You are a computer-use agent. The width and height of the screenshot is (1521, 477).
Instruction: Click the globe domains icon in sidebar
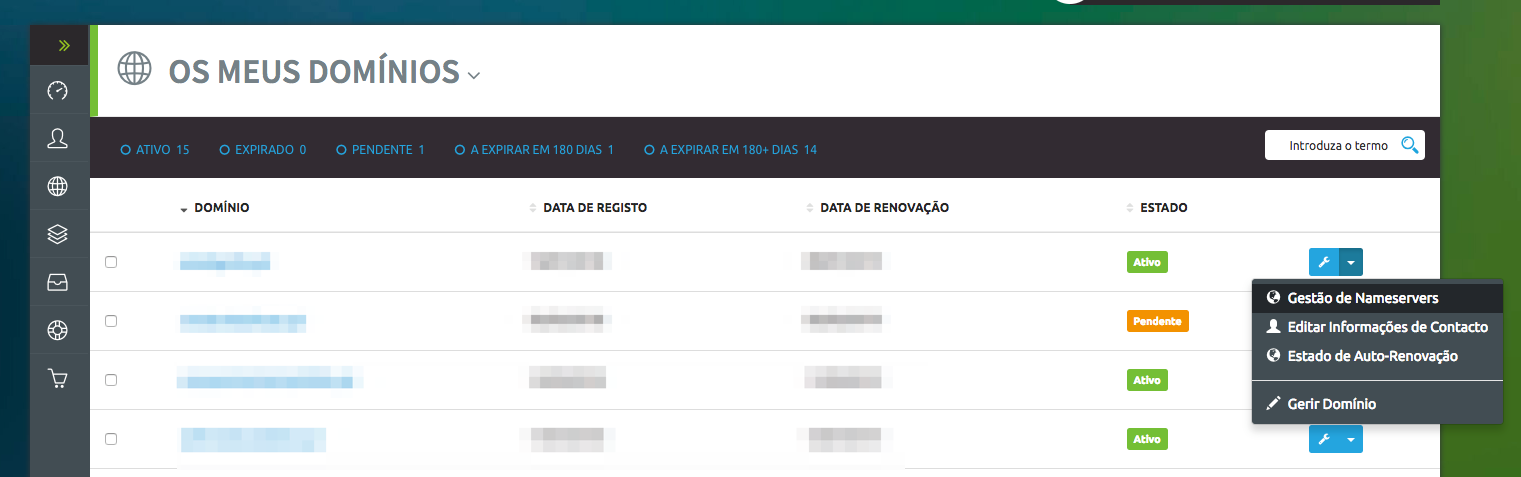58,186
